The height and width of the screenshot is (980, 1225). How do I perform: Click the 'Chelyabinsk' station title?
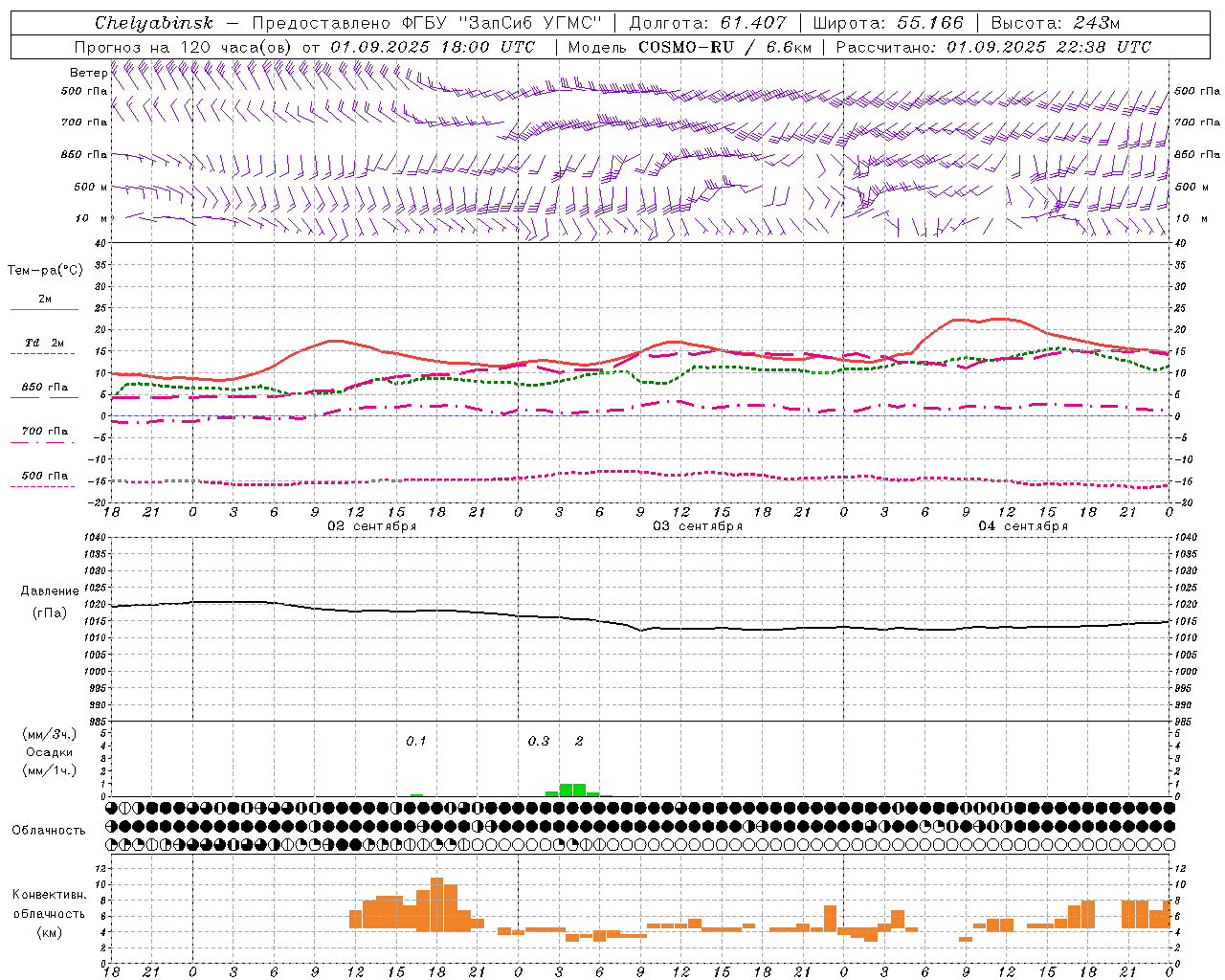click(x=153, y=23)
